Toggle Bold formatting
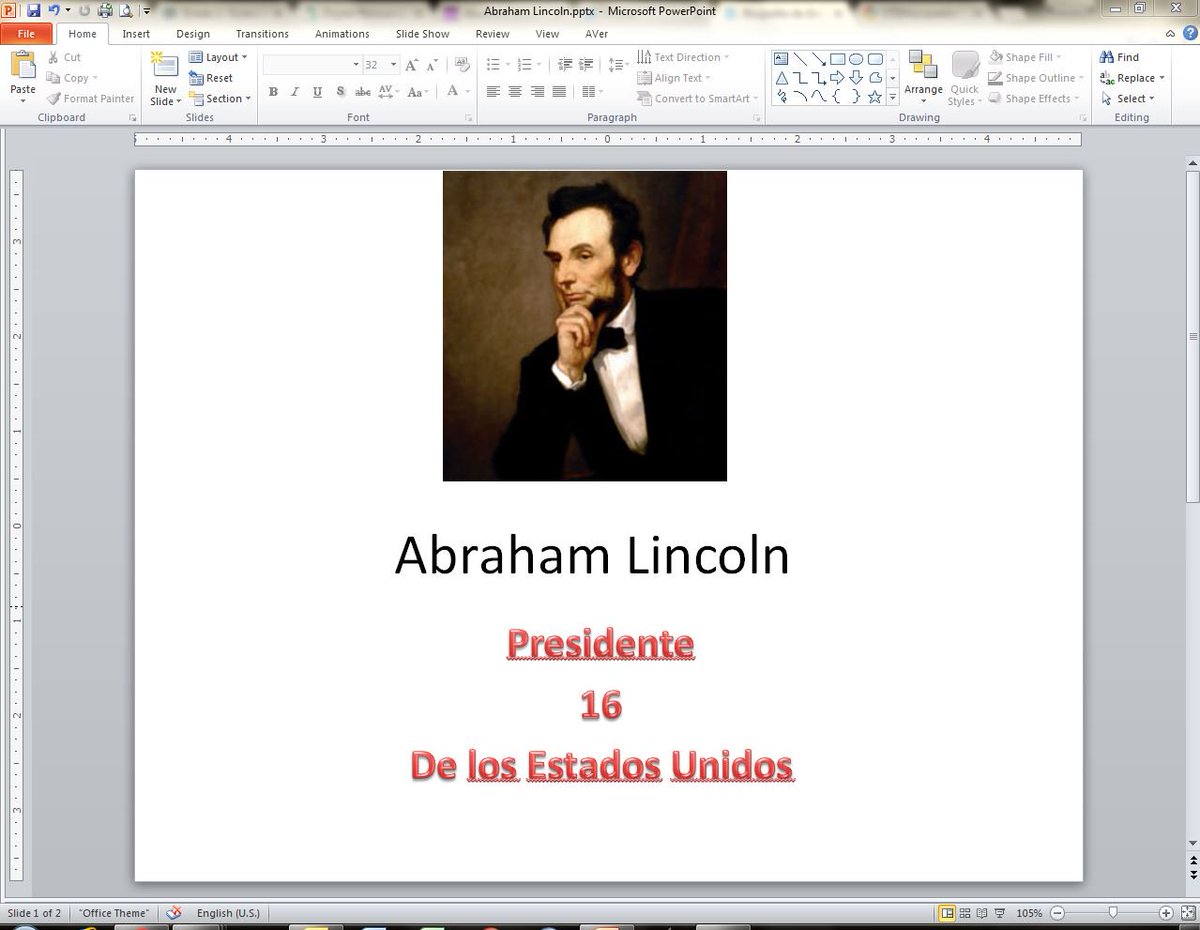 [274, 92]
